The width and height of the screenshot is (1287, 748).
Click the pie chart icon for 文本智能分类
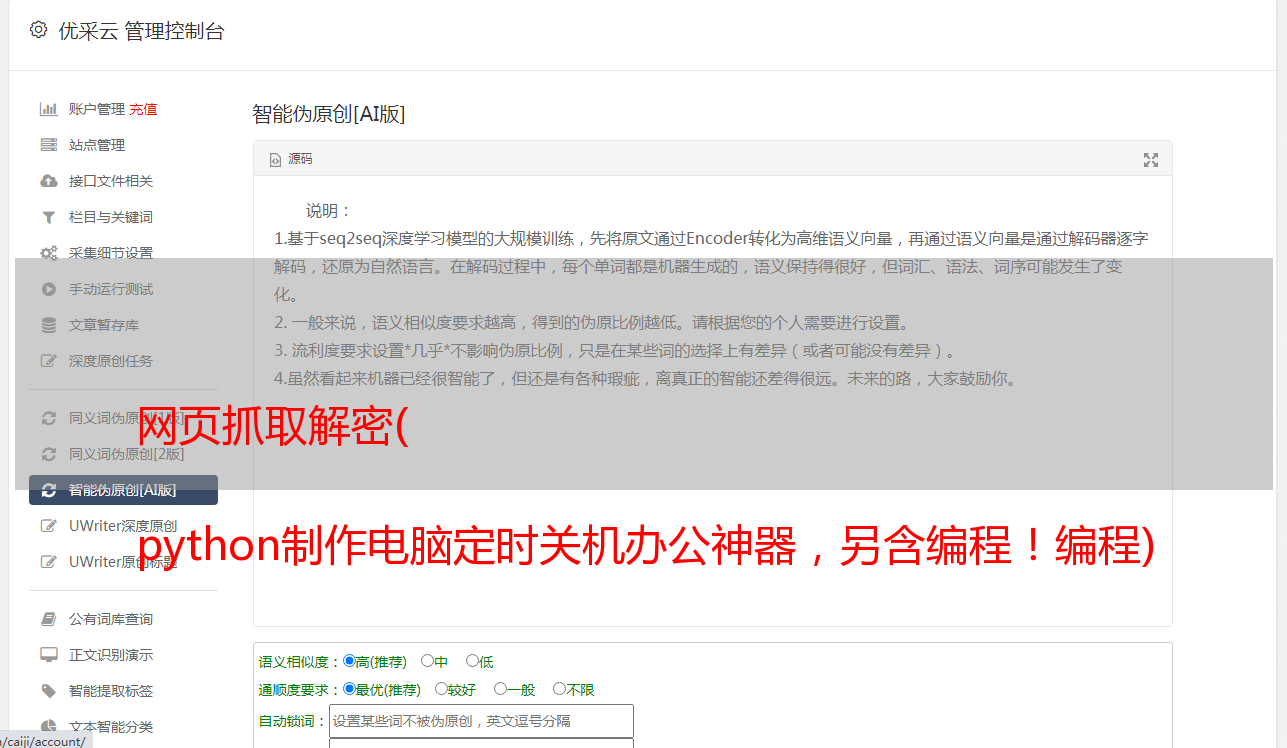[x=48, y=727]
